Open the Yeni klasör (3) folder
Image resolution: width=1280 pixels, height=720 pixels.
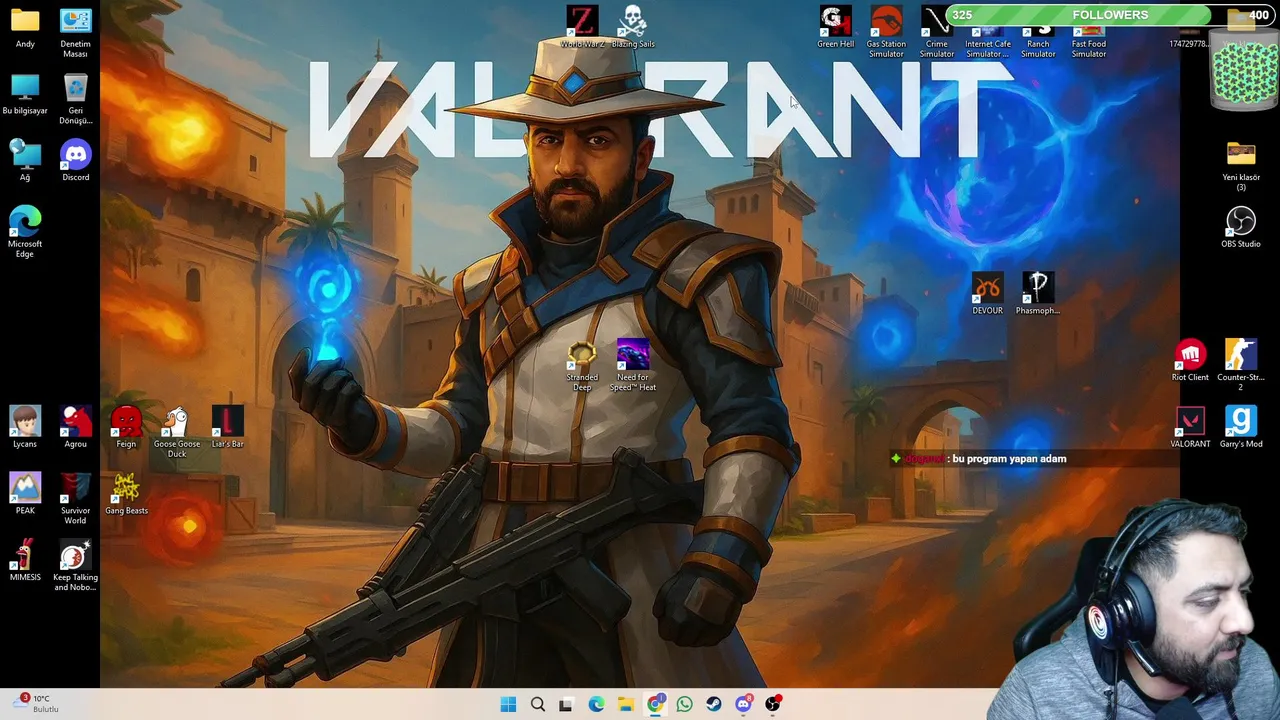(x=1241, y=166)
